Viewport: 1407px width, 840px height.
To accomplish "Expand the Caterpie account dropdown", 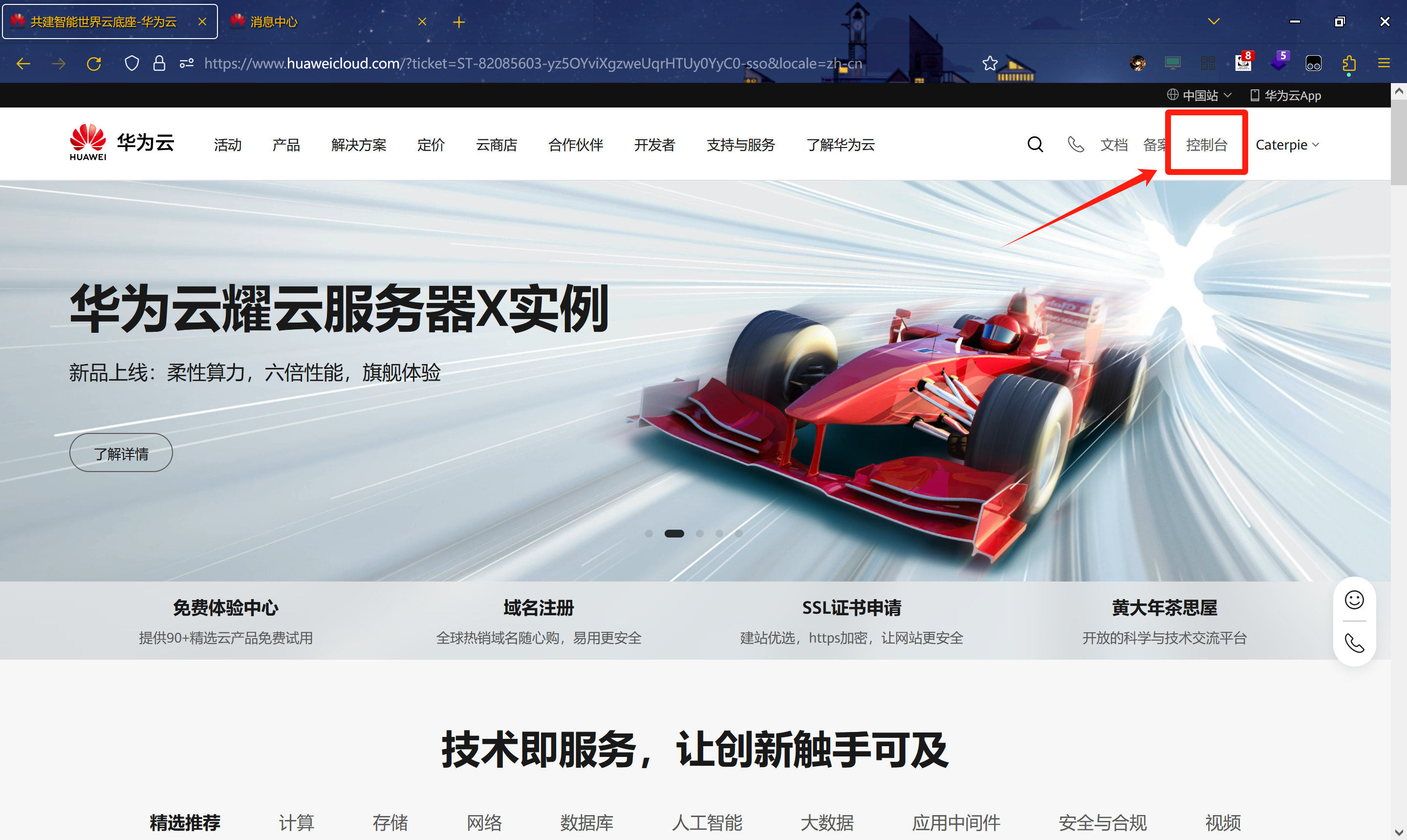I will click(x=1288, y=145).
